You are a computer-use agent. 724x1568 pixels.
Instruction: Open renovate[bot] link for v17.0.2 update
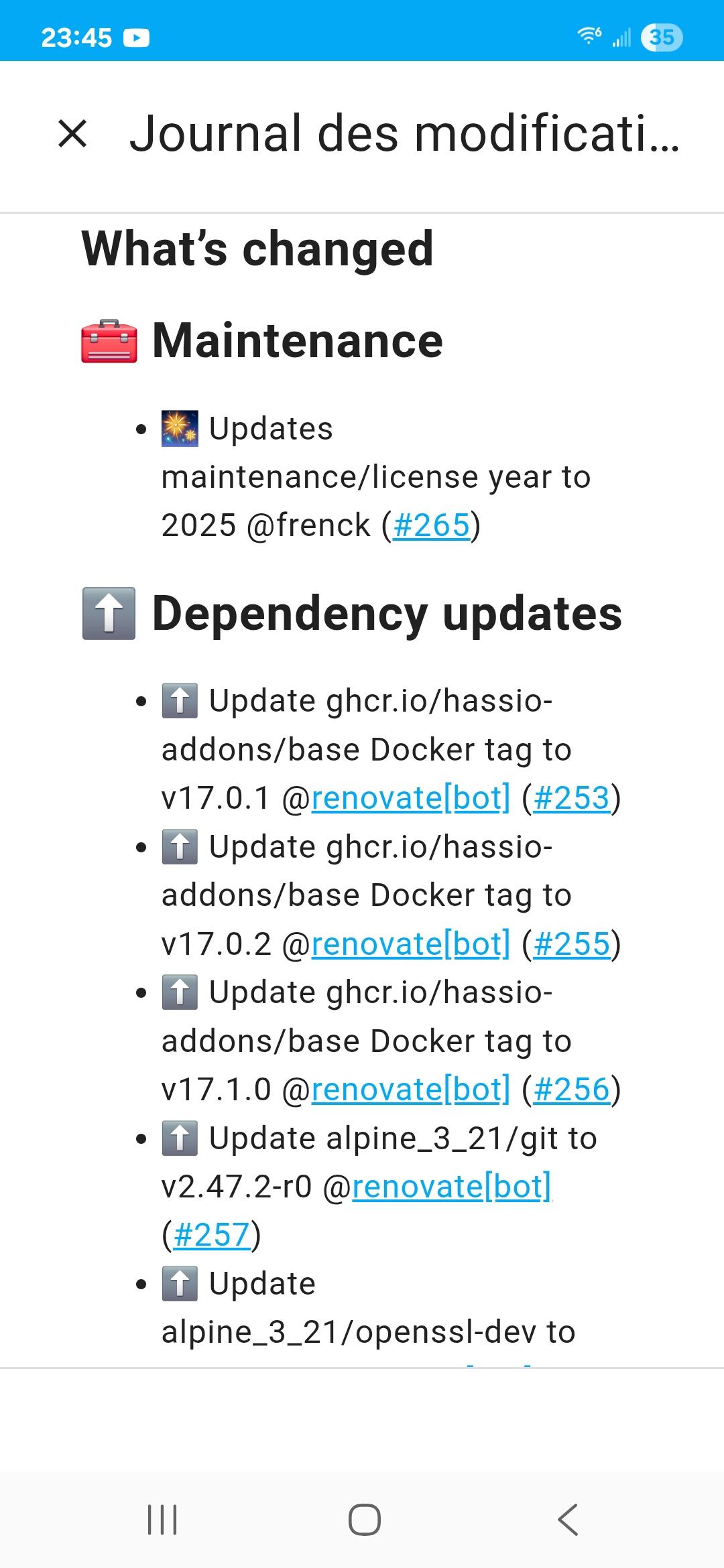[x=411, y=943]
